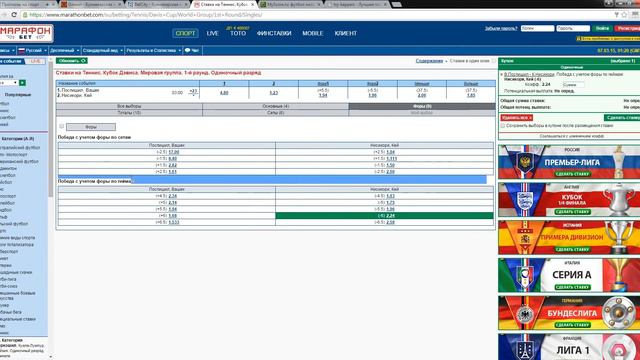The height and width of the screenshot is (360, 640).
Task: Click the password input field
Action: click(x=573, y=28)
